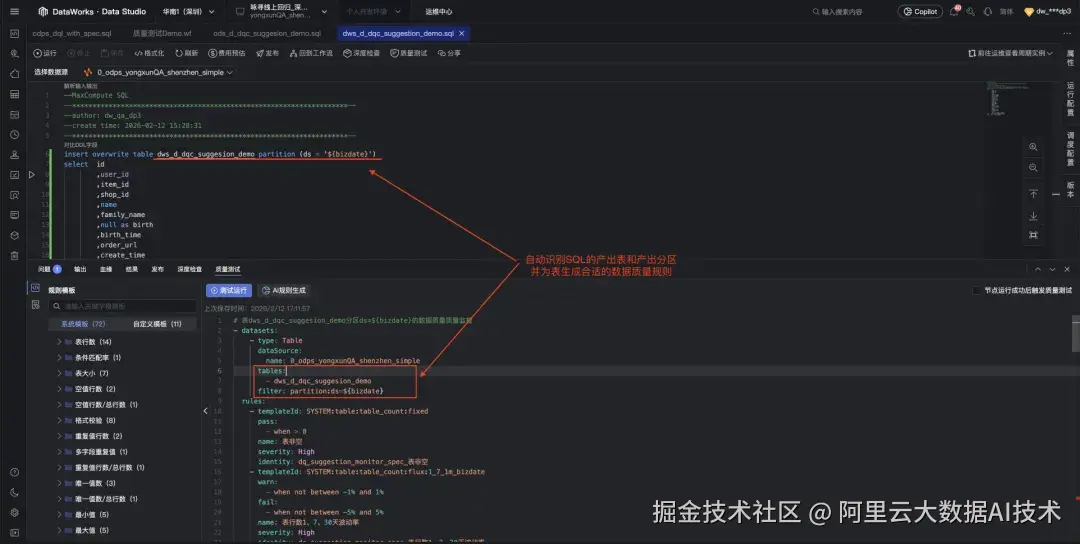The image size is (1080, 544).
Task: Switch to ods_d_dqc_suggesion_demo.sql tab
Action: click(267, 33)
